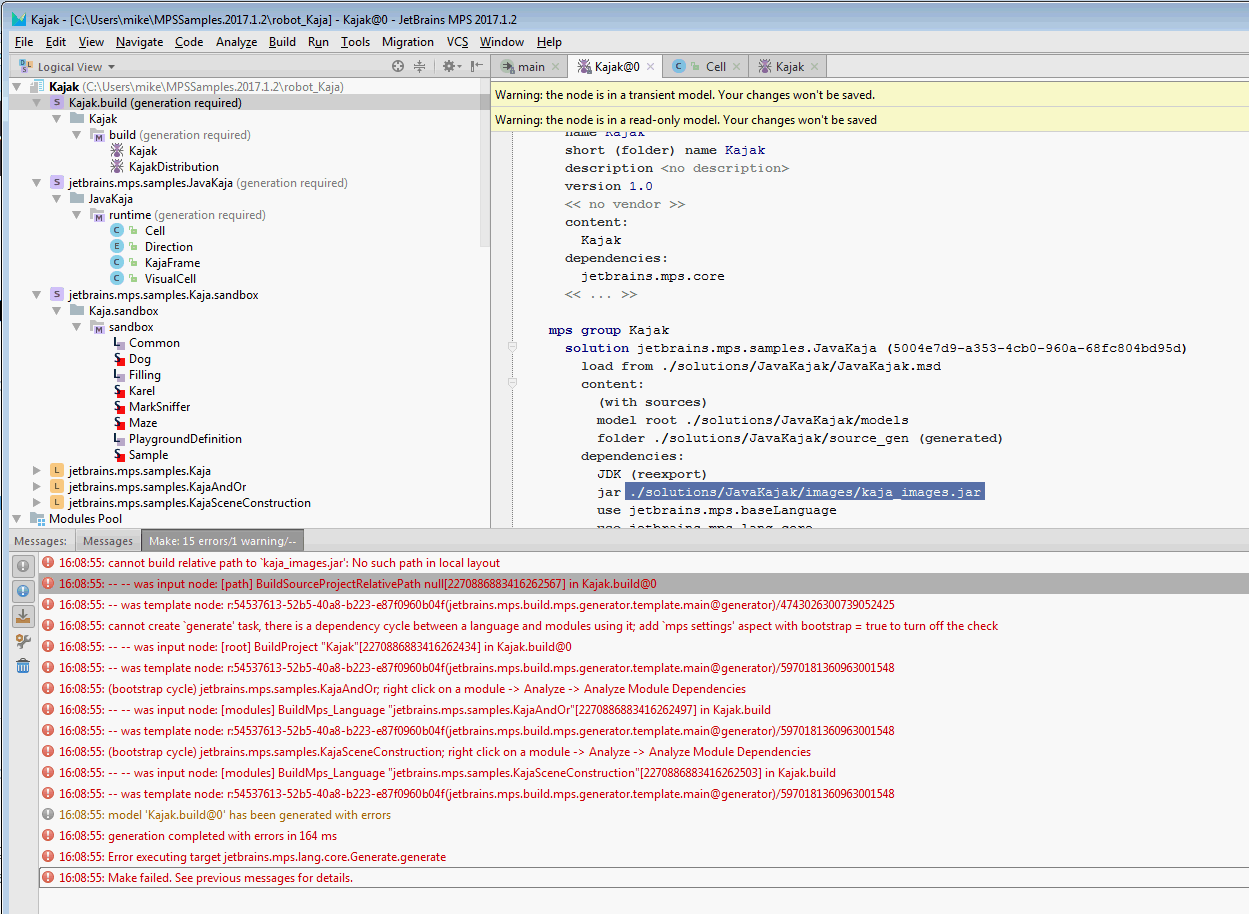Viewport: 1249px width, 914px height.
Task: Clear messages with the trash icon
Action: [23, 666]
